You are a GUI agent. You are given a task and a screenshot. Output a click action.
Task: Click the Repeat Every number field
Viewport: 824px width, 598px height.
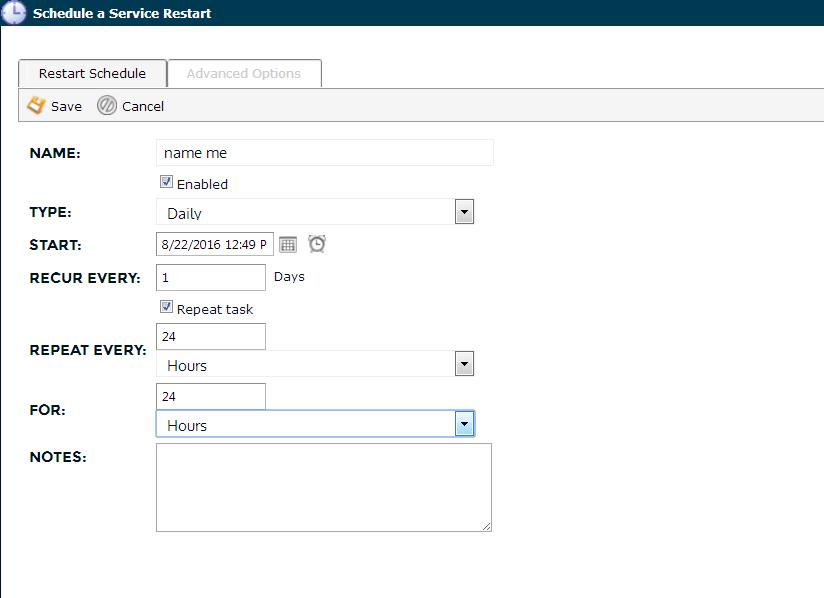point(211,336)
